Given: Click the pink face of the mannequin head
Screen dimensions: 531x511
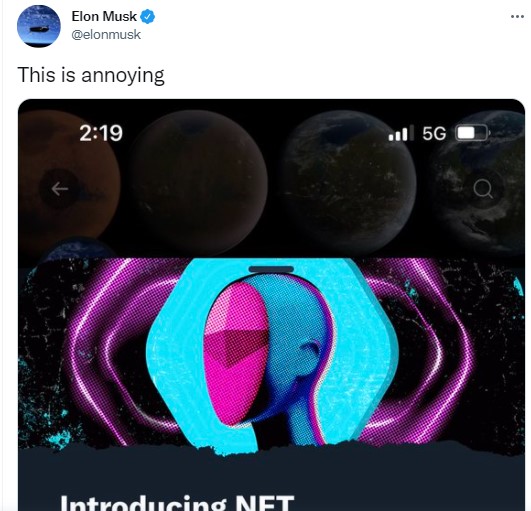Looking at the screenshot, I should [x=237, y=352].
